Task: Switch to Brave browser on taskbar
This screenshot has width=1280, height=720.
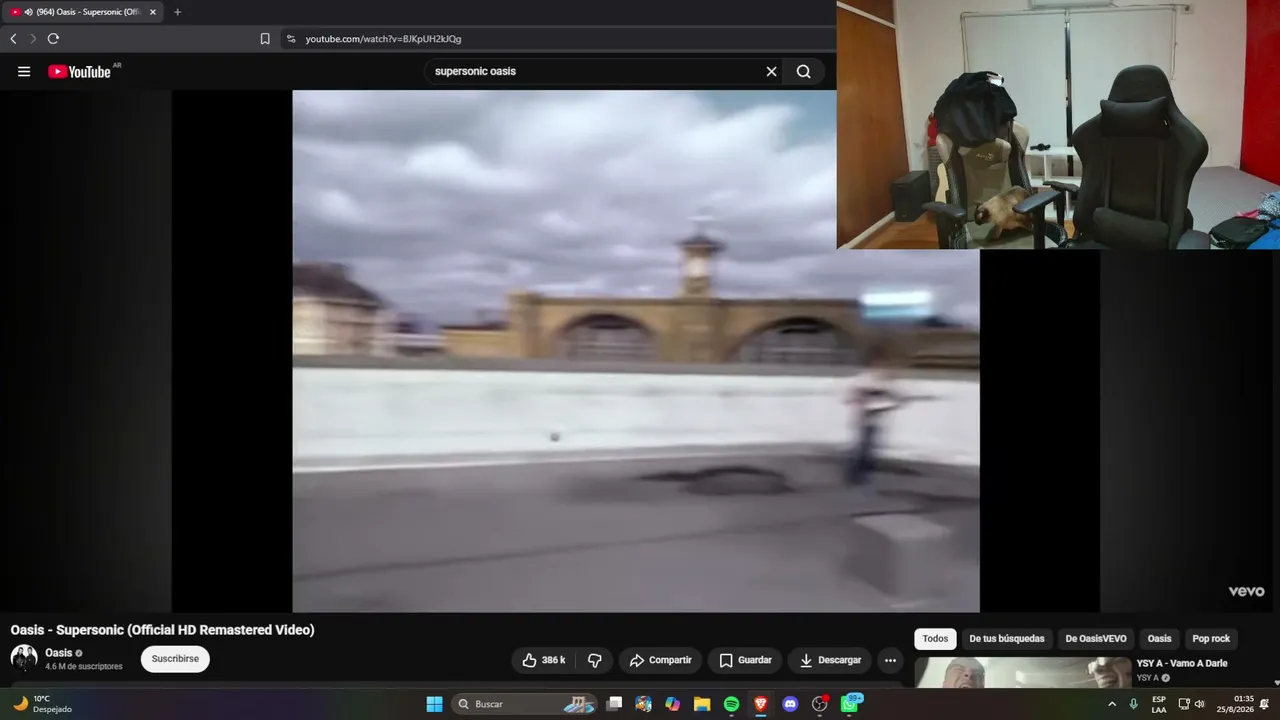Action: pyautogui.click(x=761, y=704)
